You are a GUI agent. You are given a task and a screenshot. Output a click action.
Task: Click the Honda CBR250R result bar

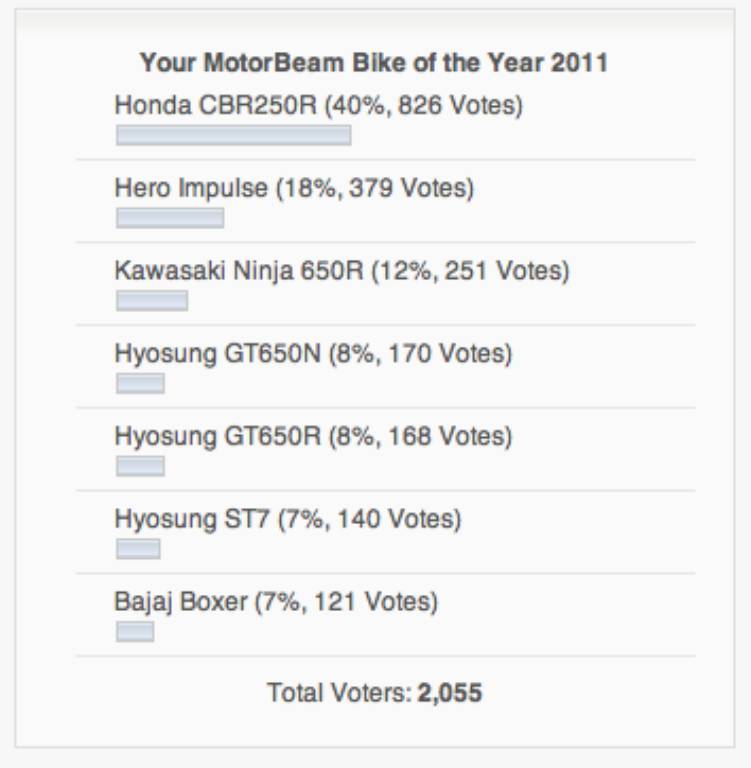[233, 135]
